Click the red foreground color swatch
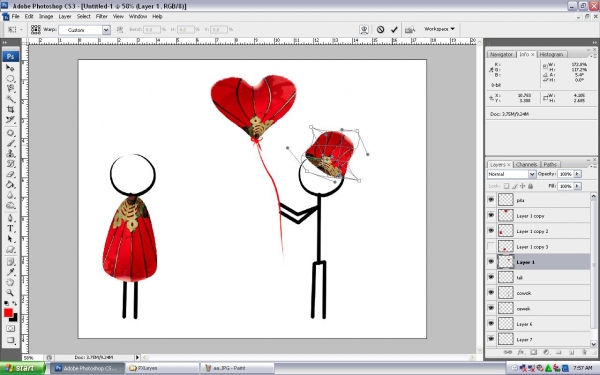 pos(8,312)
